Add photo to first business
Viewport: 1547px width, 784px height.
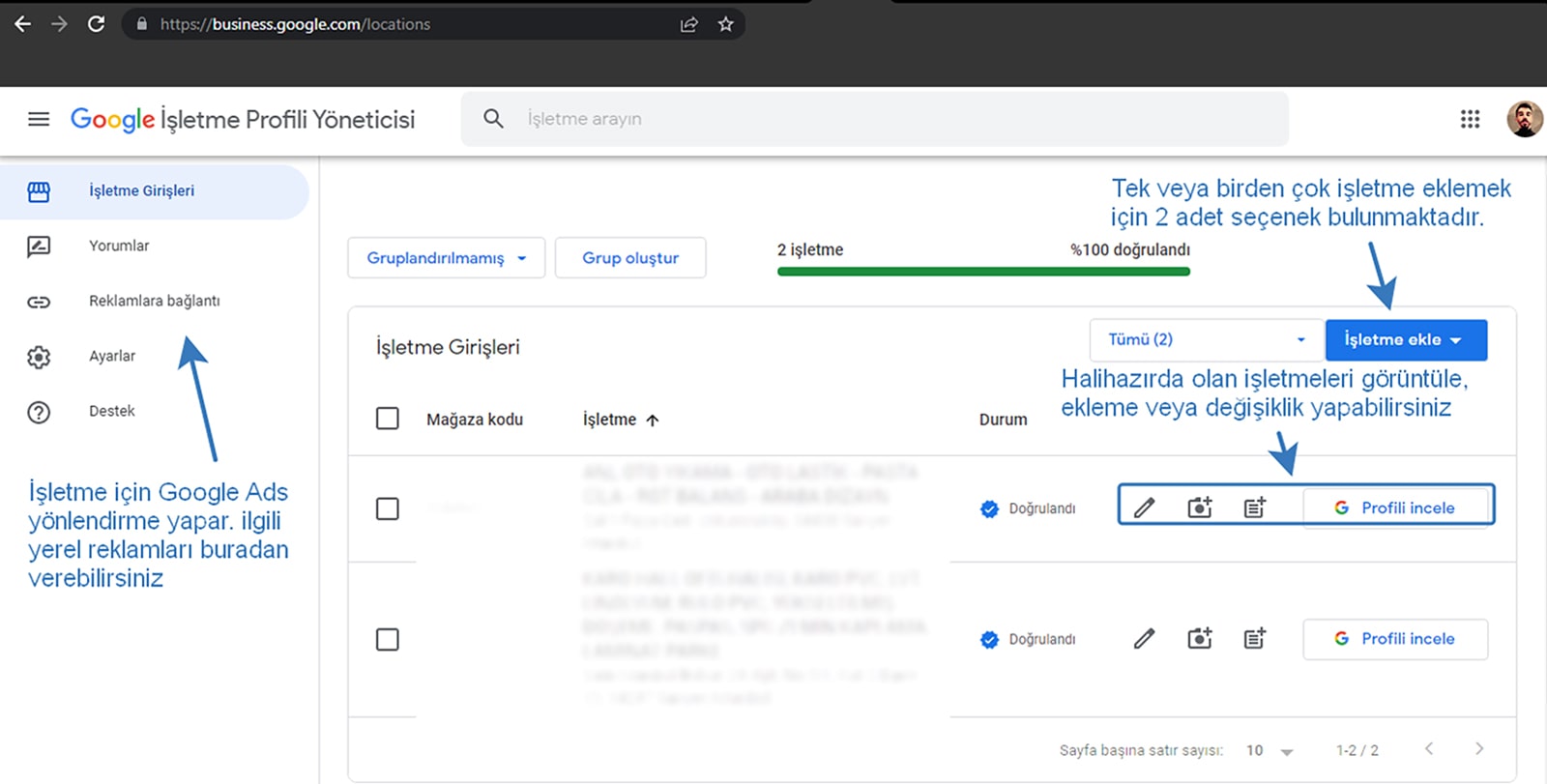(1199, 508)
